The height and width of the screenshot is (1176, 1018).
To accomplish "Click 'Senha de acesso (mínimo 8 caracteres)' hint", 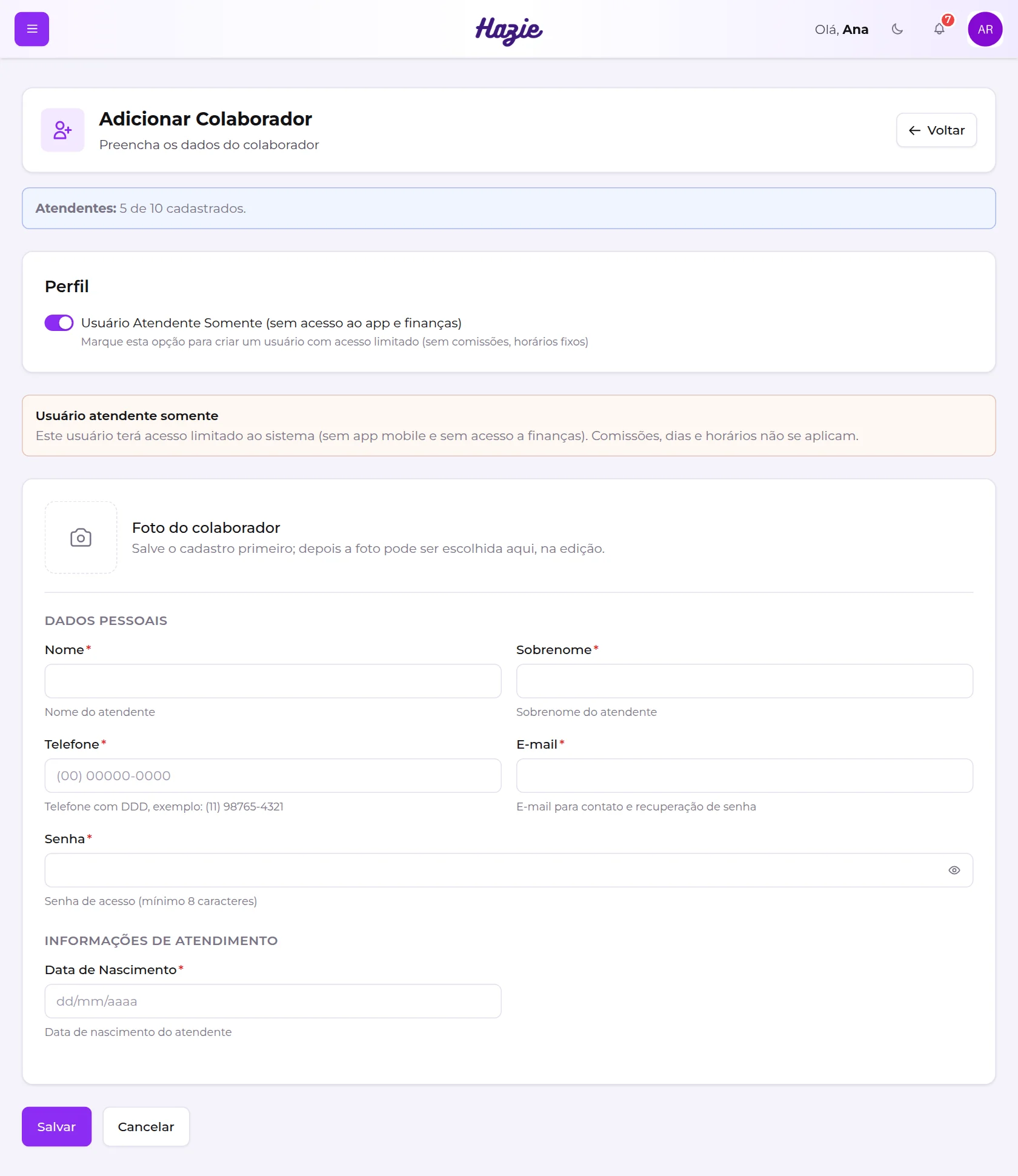I will 151,901.
